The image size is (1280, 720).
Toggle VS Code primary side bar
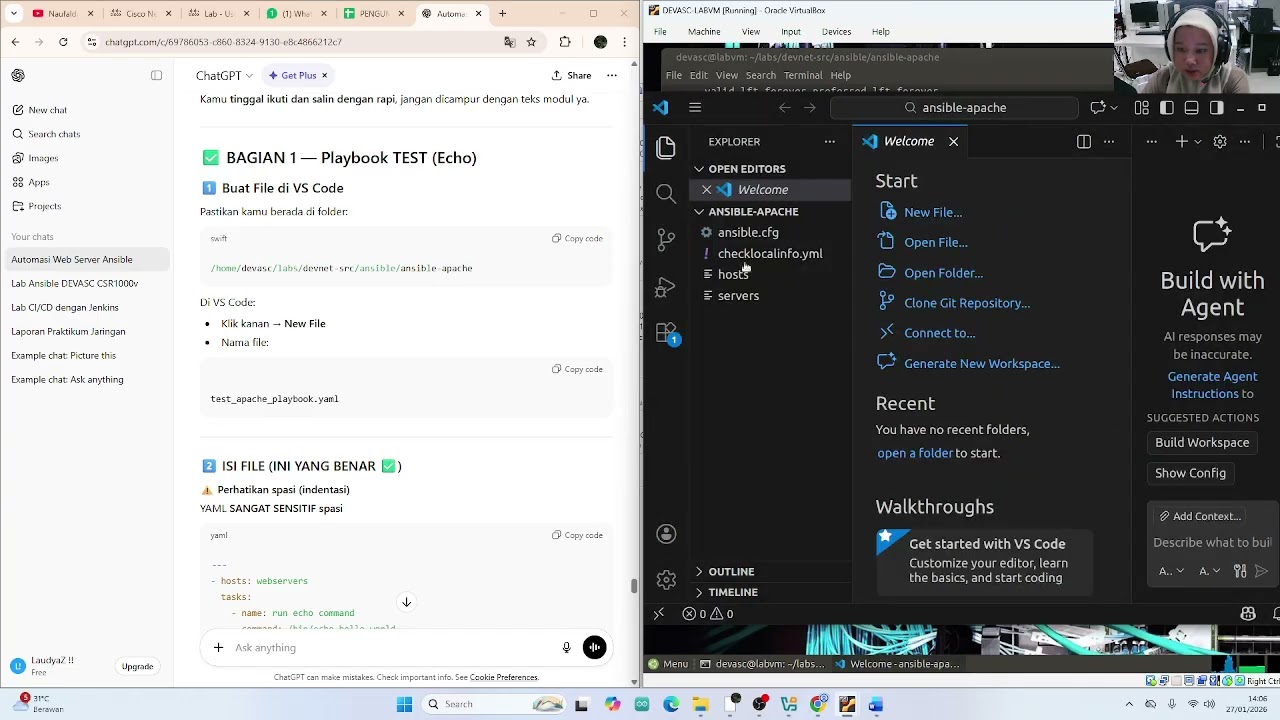1166,108
